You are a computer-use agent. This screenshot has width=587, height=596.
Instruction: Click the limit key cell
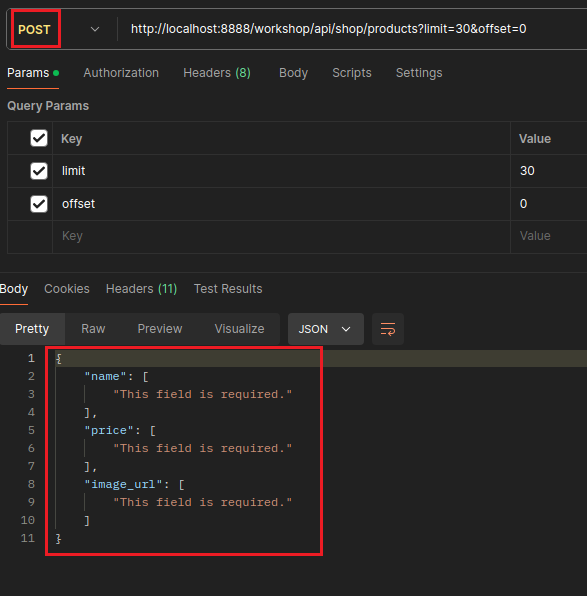point(281,171)
